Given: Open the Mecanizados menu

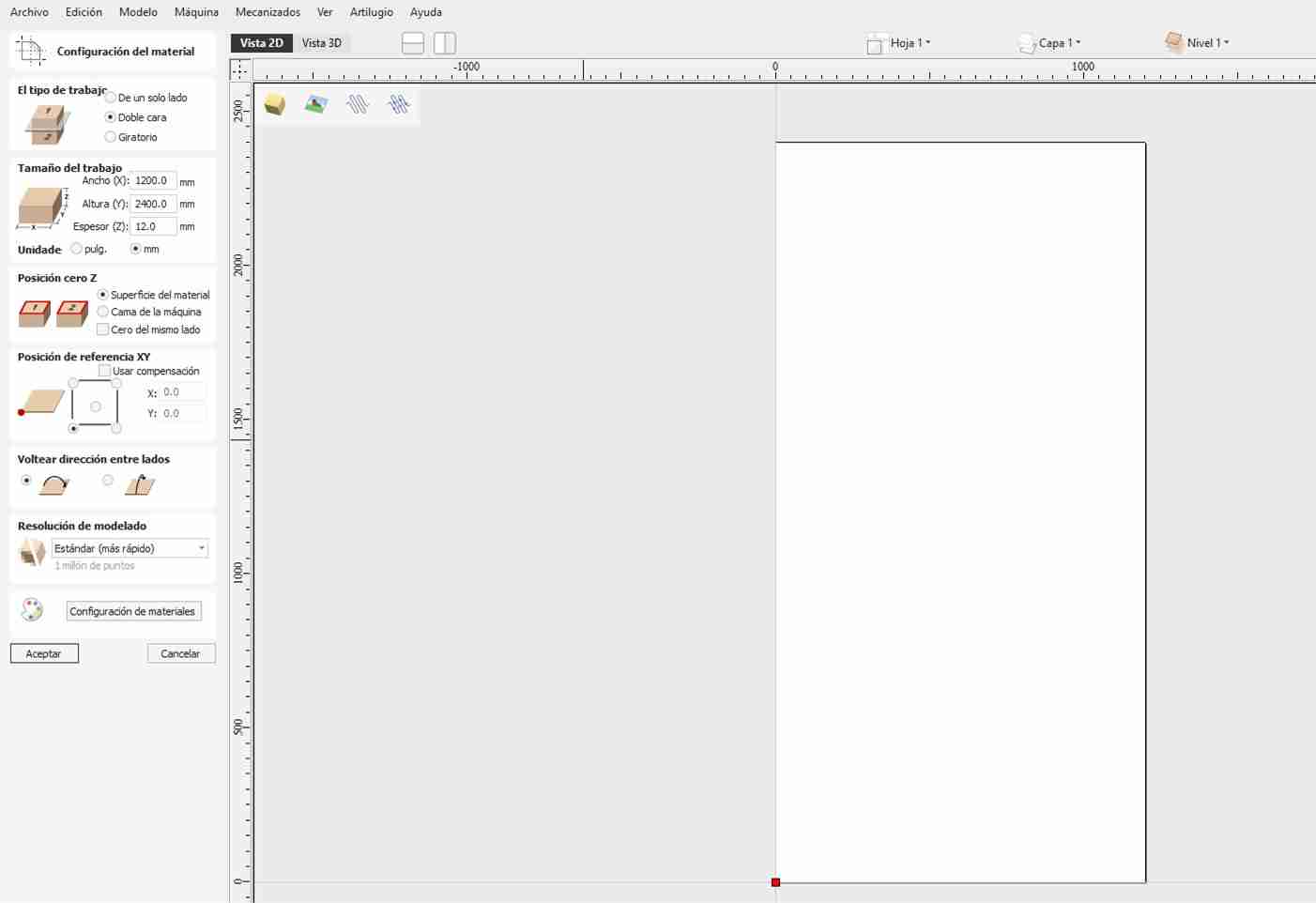Looking at the screenshot, I should tap(268, 12).
